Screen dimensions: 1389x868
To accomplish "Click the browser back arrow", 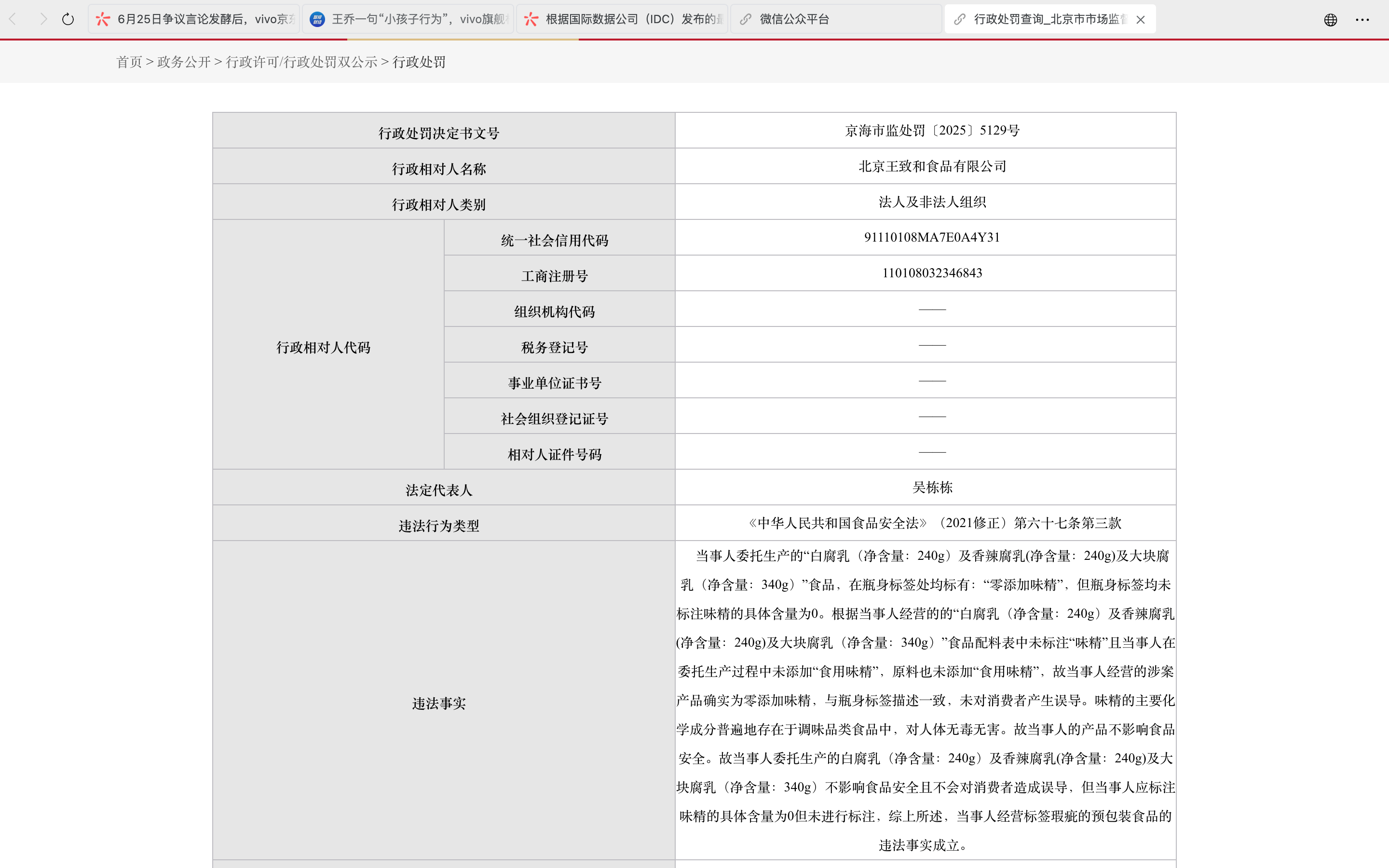I will (13, 19).
